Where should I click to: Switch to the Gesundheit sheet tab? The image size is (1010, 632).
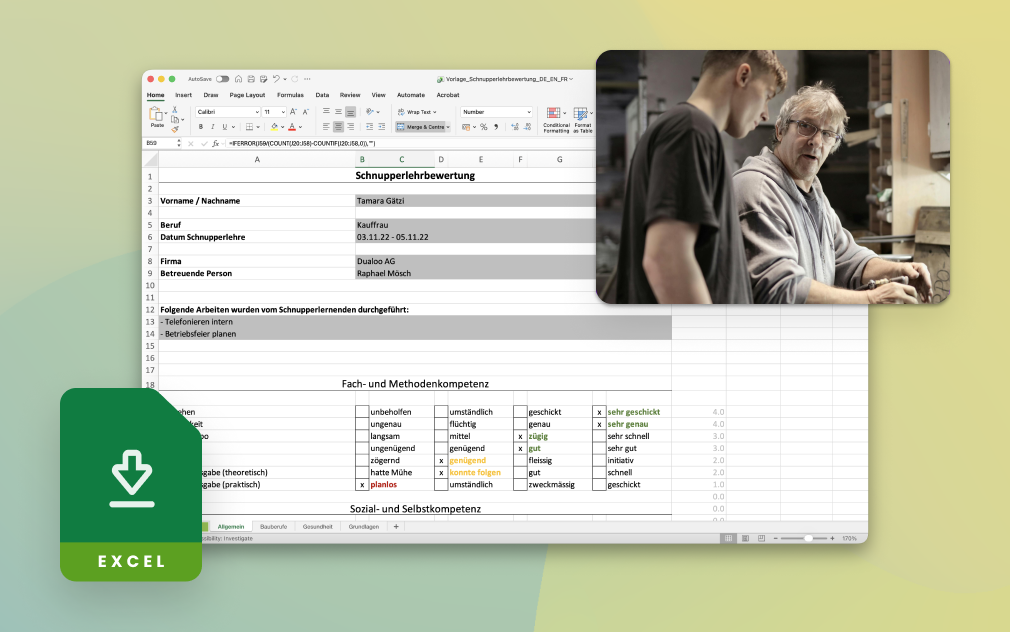pos(318,526)
